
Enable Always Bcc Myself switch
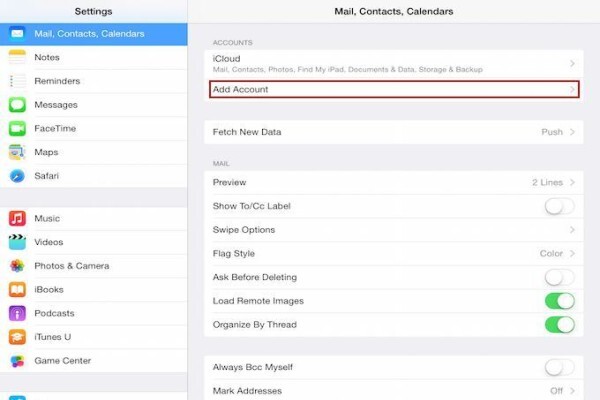pos(559,367)
